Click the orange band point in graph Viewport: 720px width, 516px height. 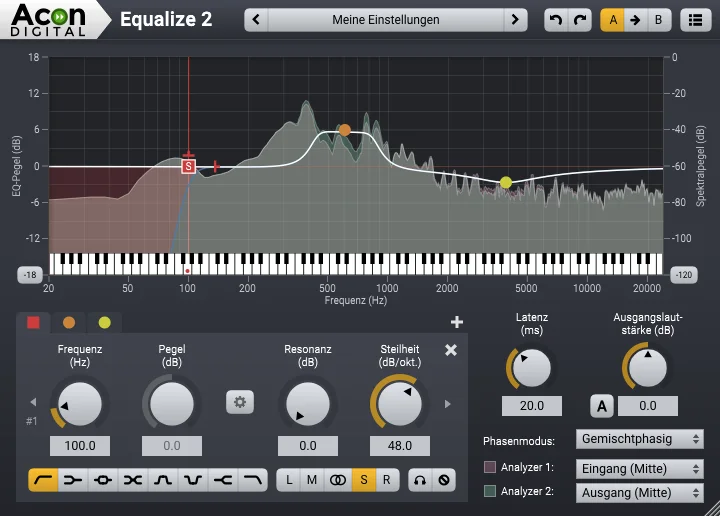pos(344,130)
